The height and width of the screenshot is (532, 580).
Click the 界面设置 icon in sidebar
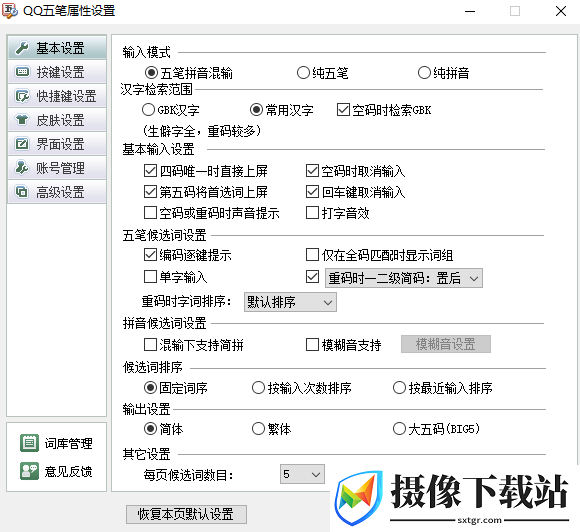coord(22,144)
